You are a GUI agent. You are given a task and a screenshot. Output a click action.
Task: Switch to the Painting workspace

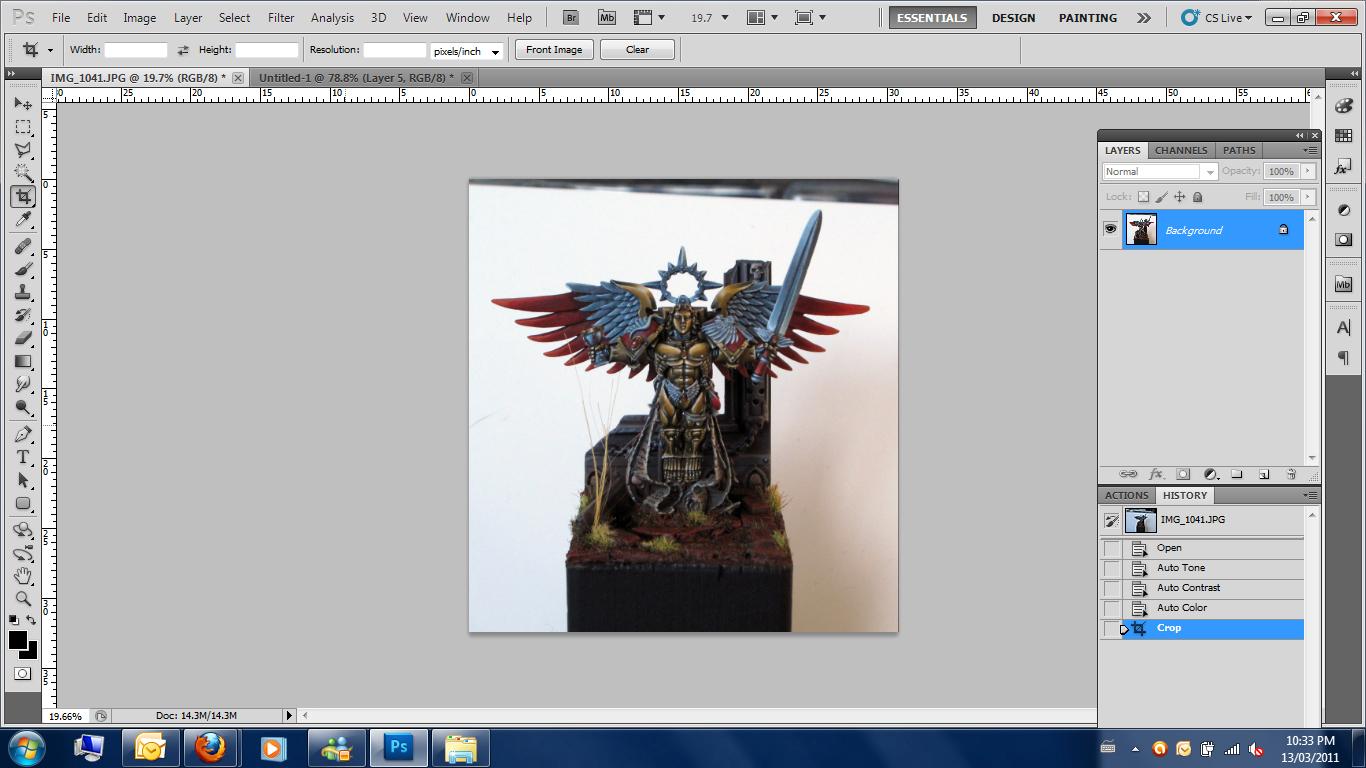point(1088,18)
